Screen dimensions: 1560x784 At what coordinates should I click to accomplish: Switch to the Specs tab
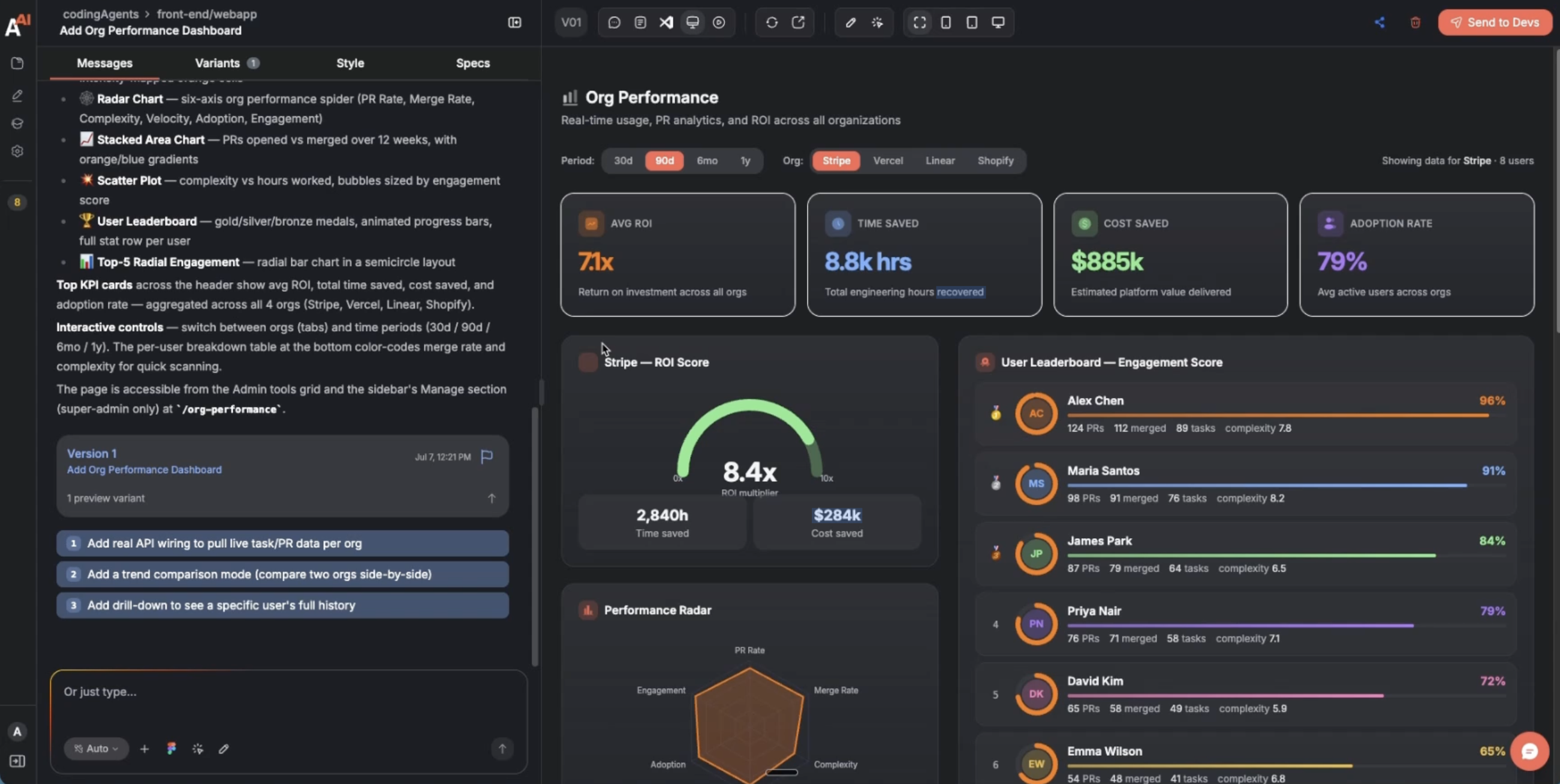click(x=472, y=63)
